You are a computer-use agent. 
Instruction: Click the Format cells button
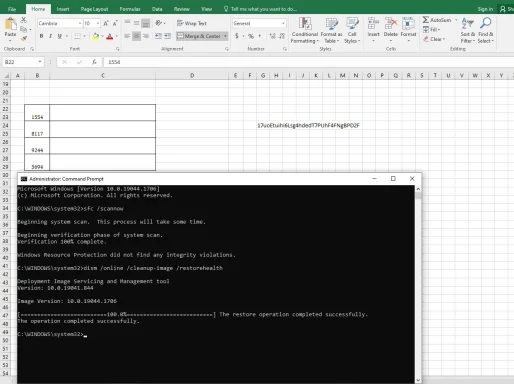[408, 30]
